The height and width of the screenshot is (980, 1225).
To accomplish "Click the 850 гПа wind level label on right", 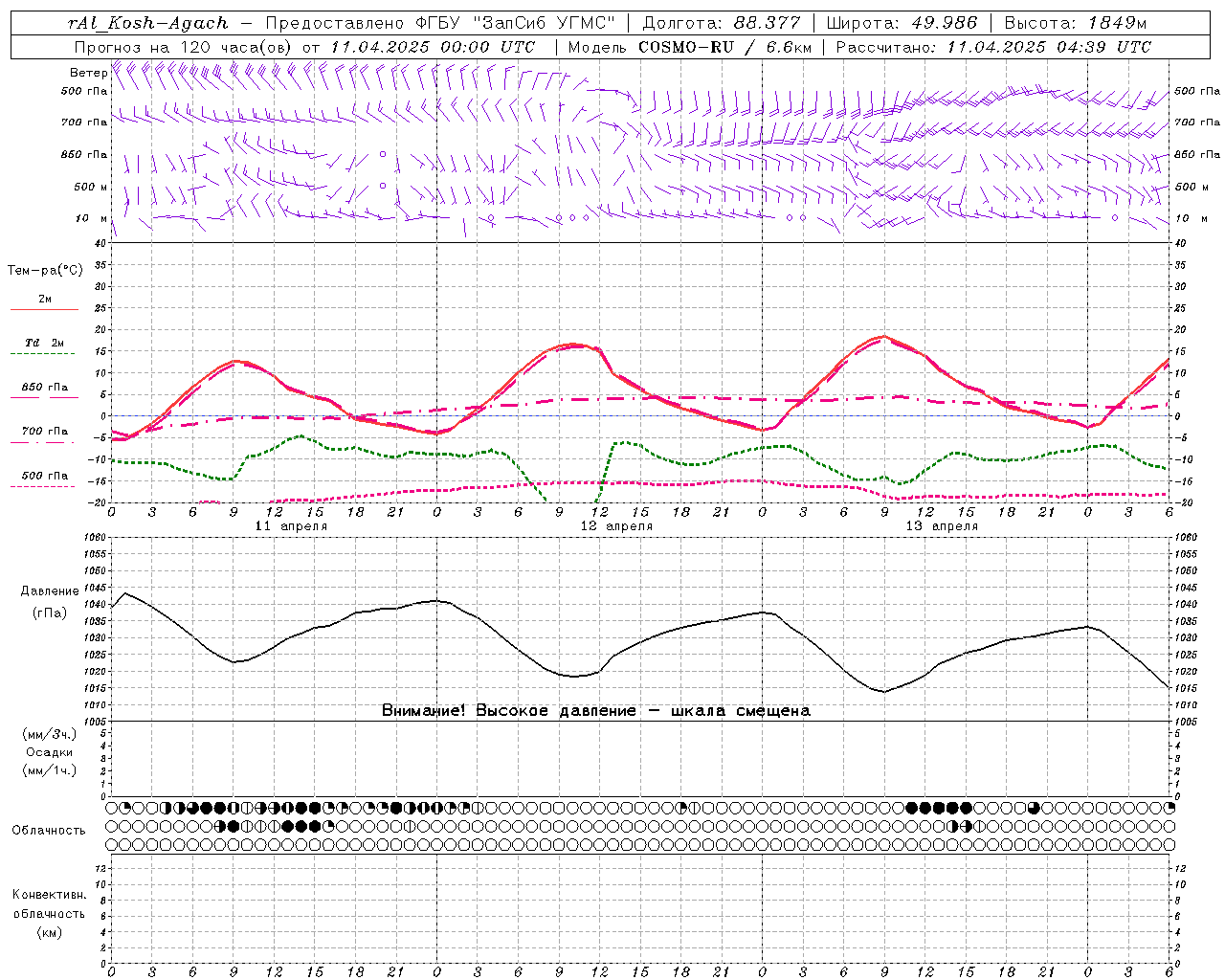I will [x=1197, y=154].
